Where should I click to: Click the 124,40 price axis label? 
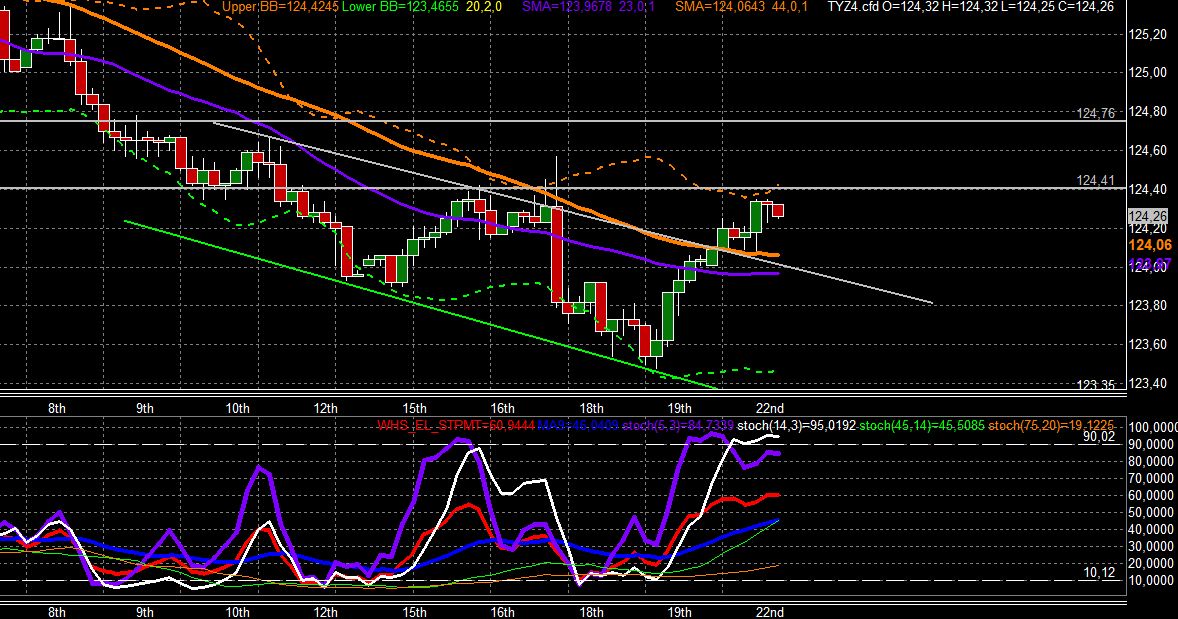pos(1148,190)
